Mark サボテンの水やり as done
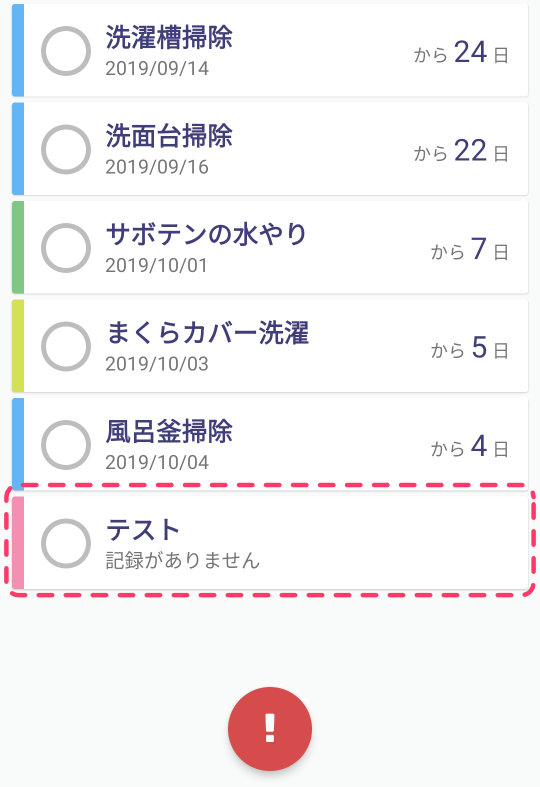Viewport: 540px width, 787px height. (66, 248)
